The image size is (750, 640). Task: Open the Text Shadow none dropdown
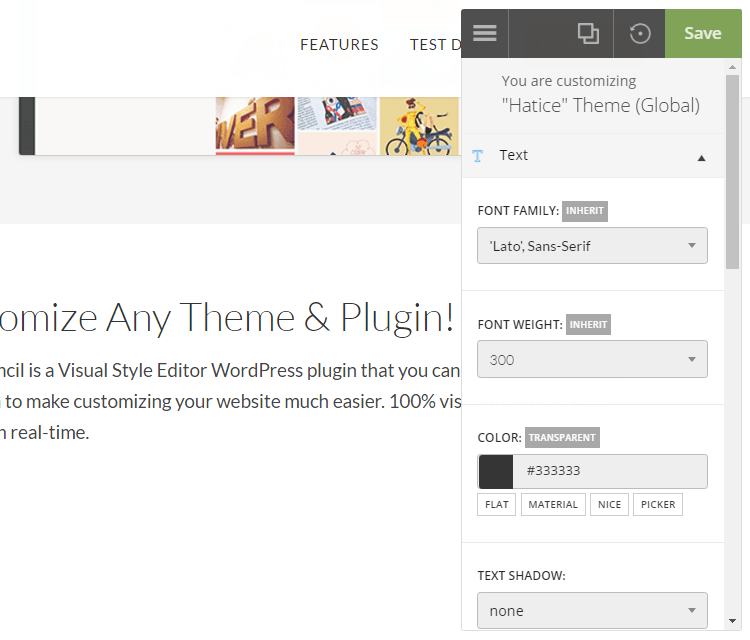click(x=592, y=610)
